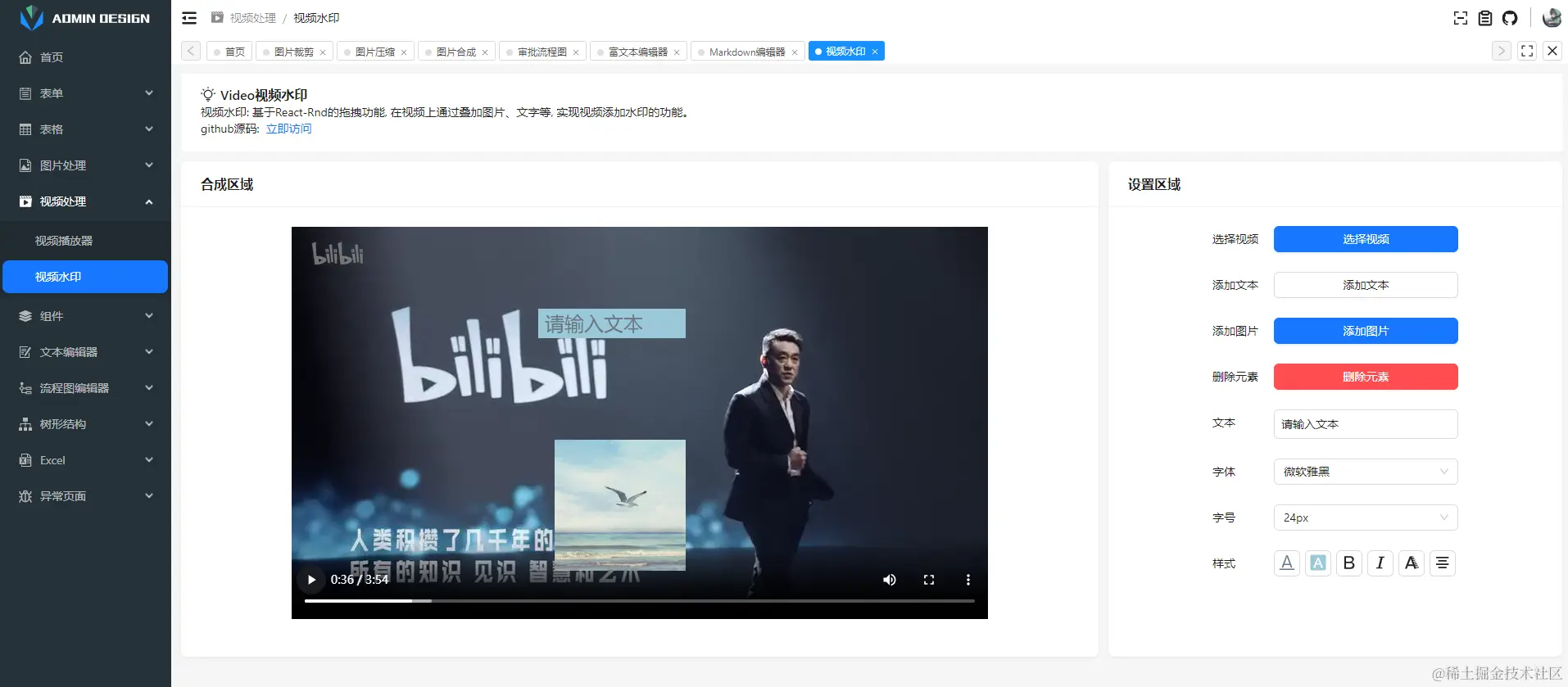The width and height of the screenshot is (1568, 687).
Task: Close the 审批流程图 tab
Action: pyautogui.click(x=576, y=52)
